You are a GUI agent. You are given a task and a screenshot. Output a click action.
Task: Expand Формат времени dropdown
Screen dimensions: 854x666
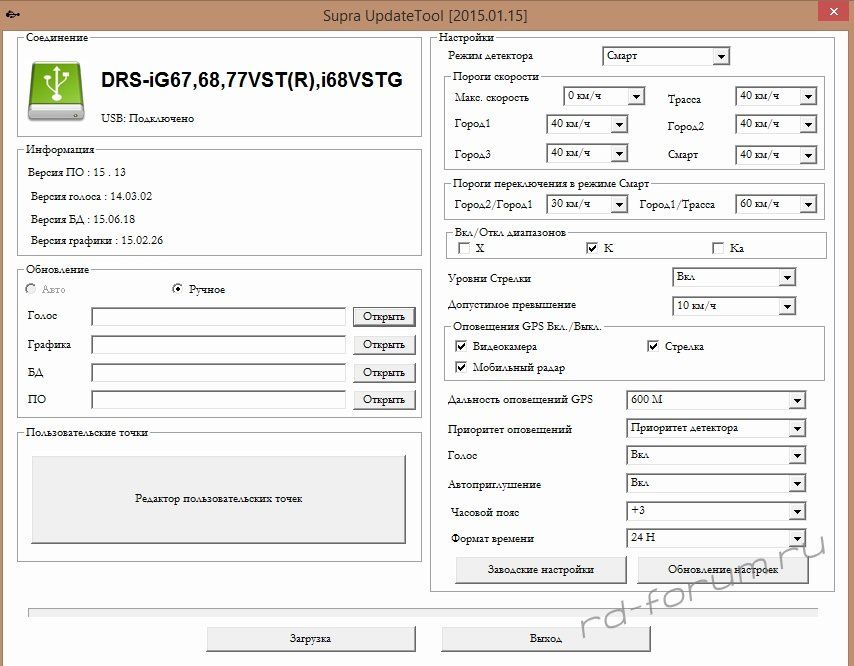pos(716,538)
